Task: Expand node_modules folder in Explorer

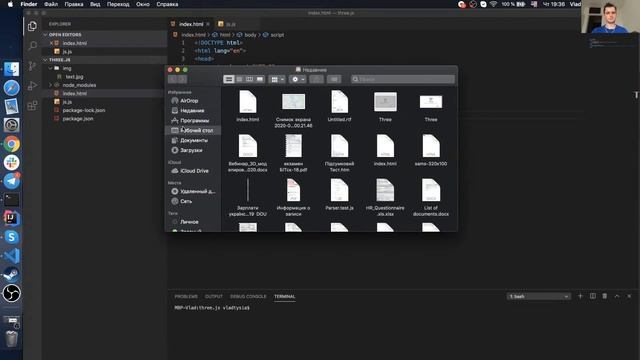Action: click(51, 85)
